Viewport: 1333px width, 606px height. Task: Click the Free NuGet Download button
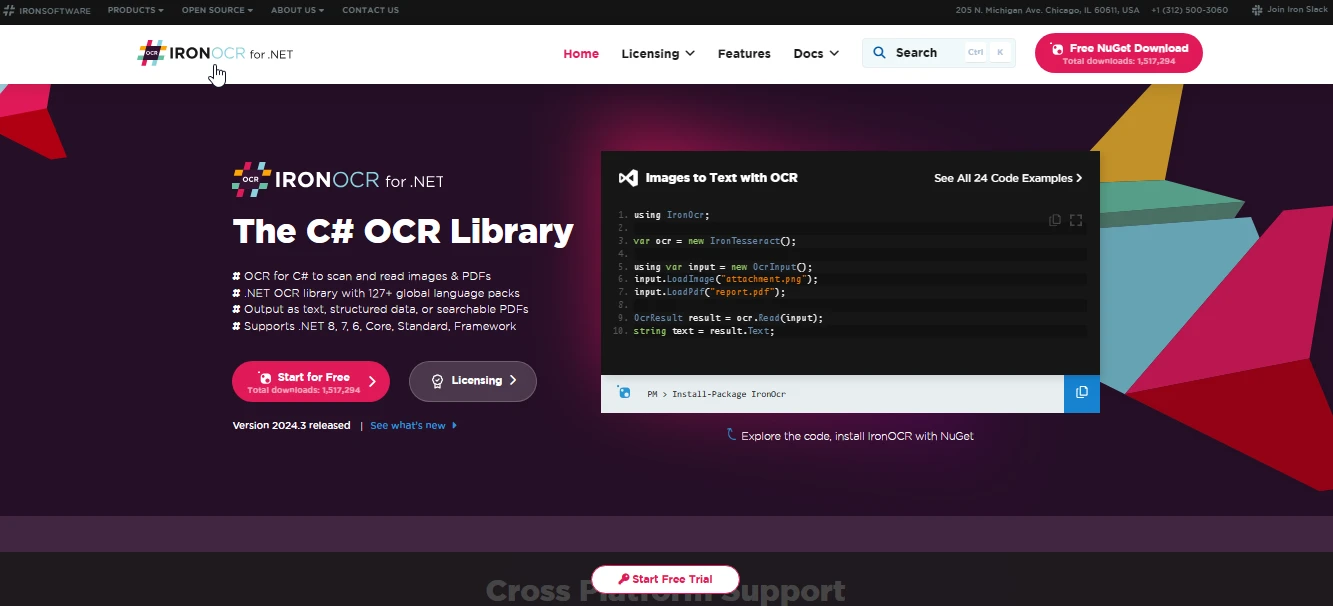click(1118, 53)
